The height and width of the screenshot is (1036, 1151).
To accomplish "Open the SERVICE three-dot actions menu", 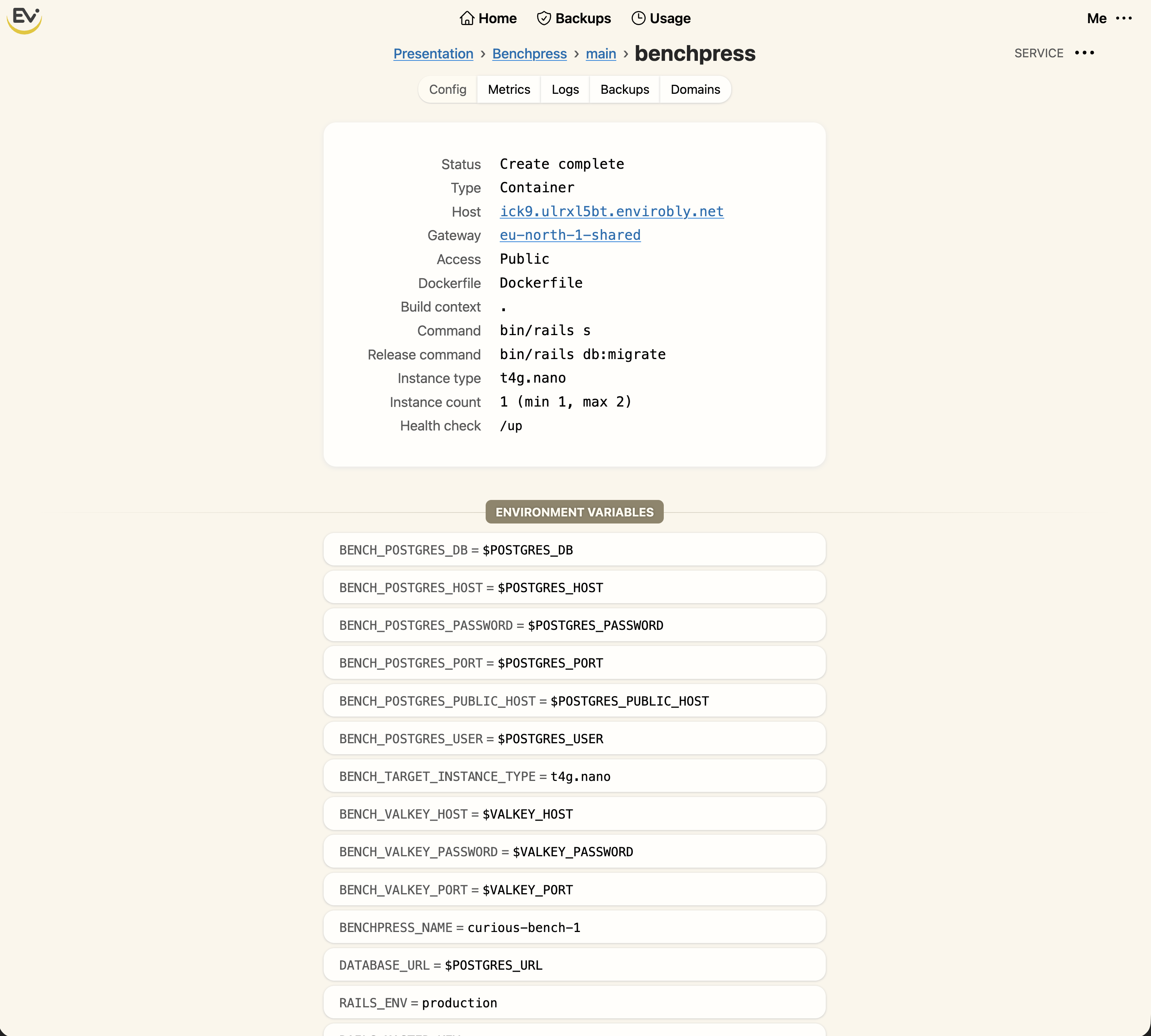I will point(1084,53).
